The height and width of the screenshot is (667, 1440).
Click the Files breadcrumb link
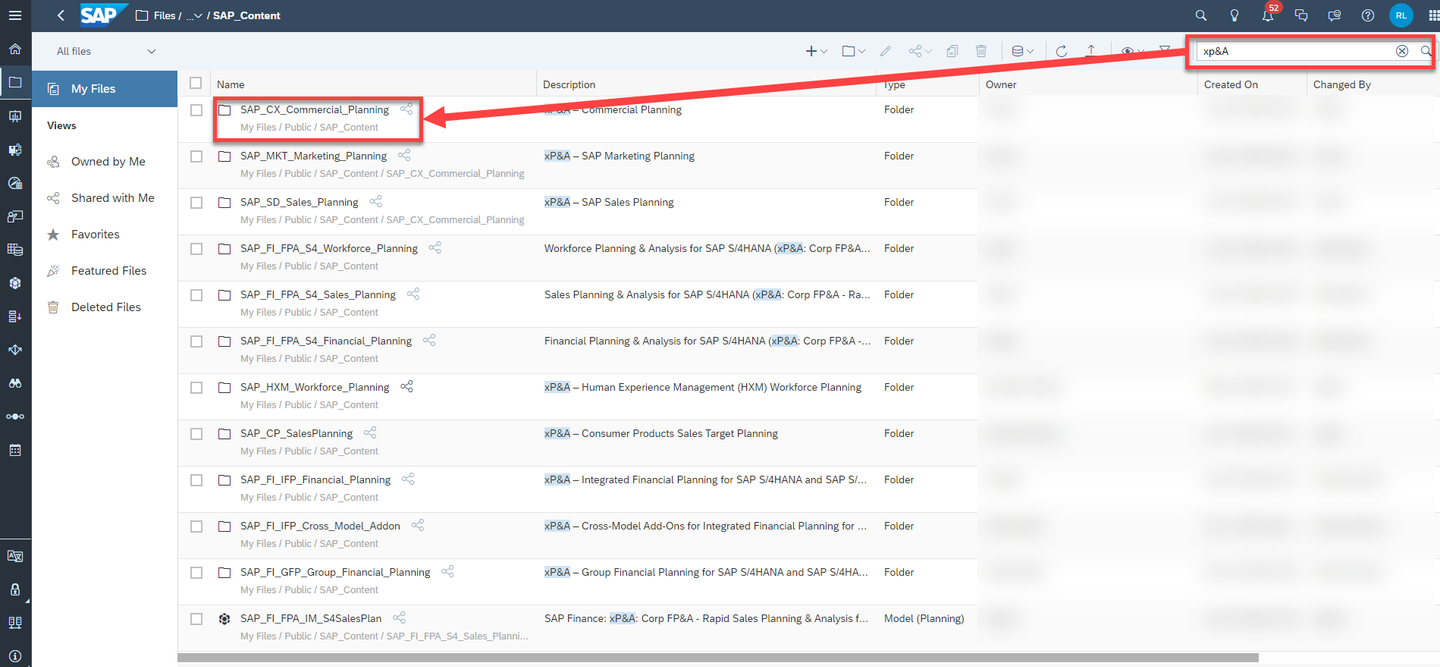(163, 16)
